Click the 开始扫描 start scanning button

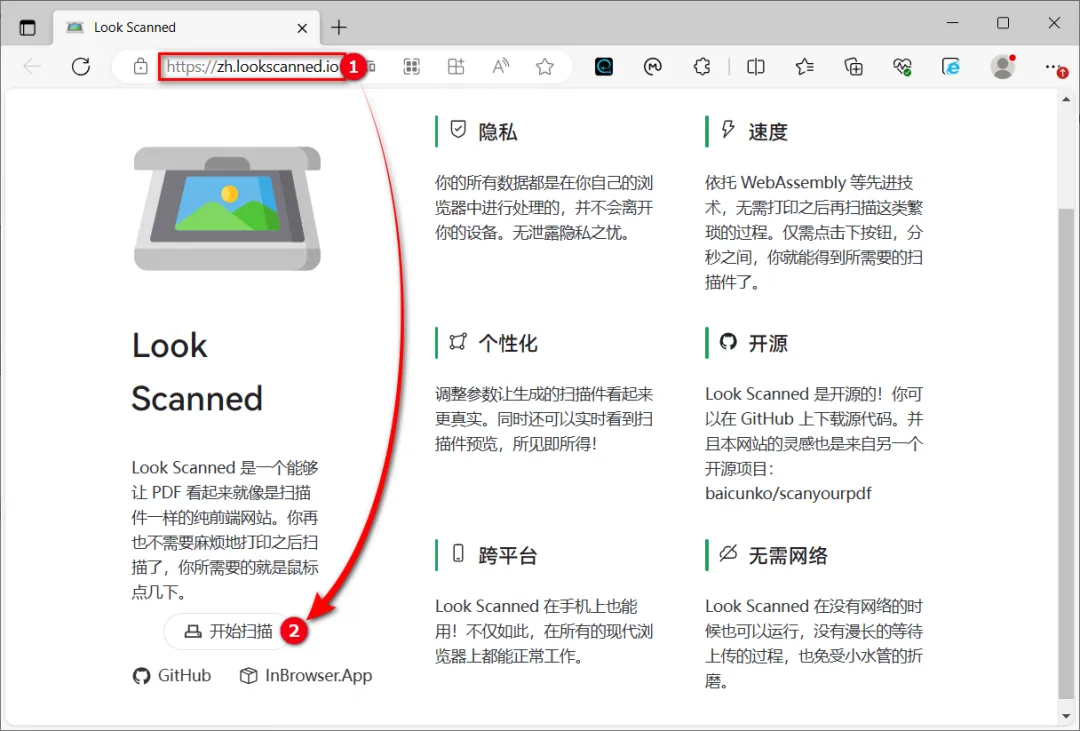[x=228, y=631]
